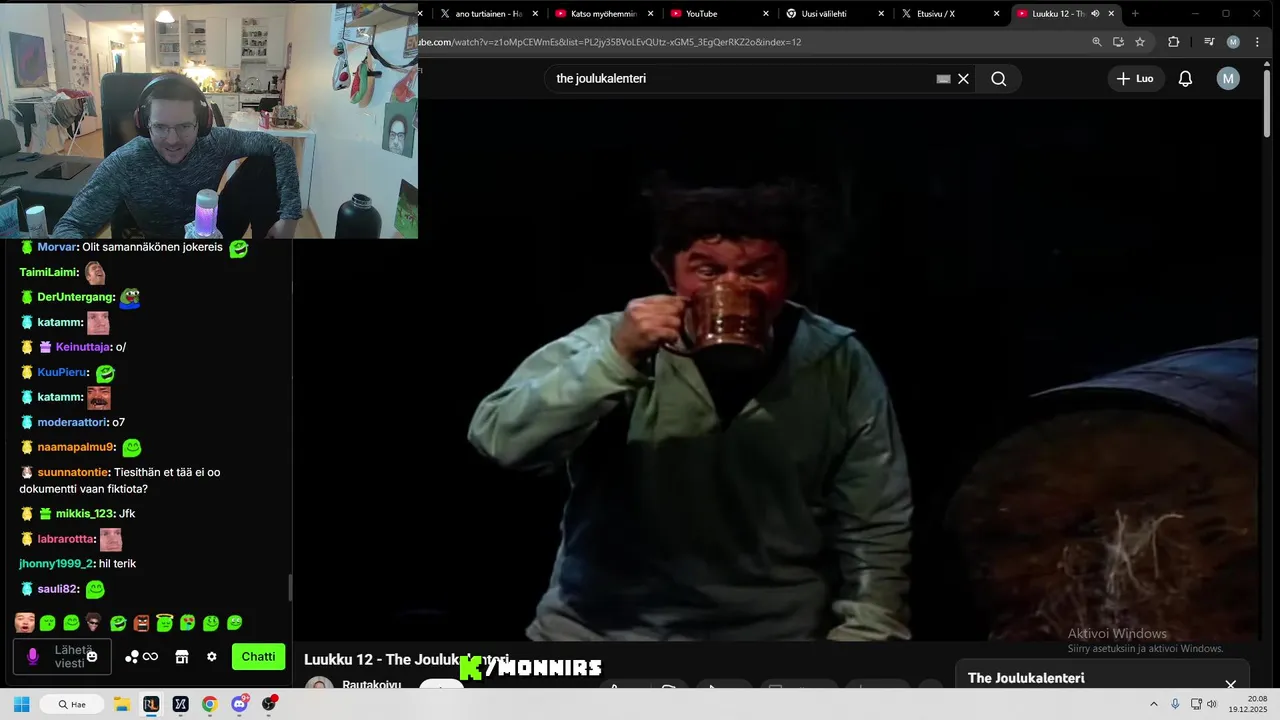Image resolution: width=1280 pixels, height=720 pixels.
Task: Click the Chrome address bar URL
Action: (610, 42)
